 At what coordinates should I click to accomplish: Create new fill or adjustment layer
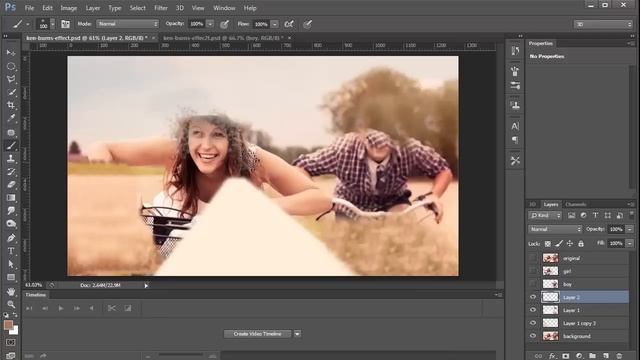579,356
